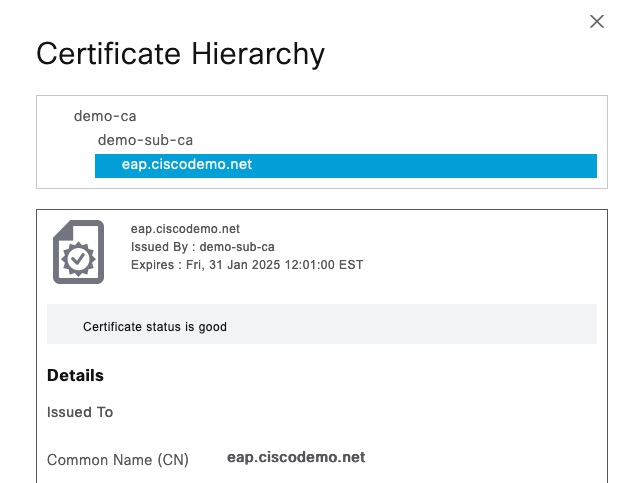Select highlighted eap.ciscodemo.net tree row
Screen dimensions: 622x483
(x=346, y=166)
